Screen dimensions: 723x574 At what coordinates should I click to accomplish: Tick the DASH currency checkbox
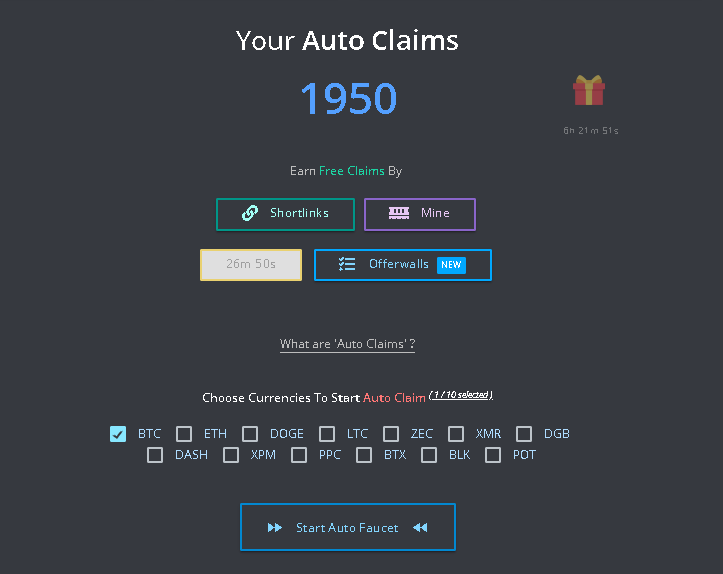tap(155, 455)
